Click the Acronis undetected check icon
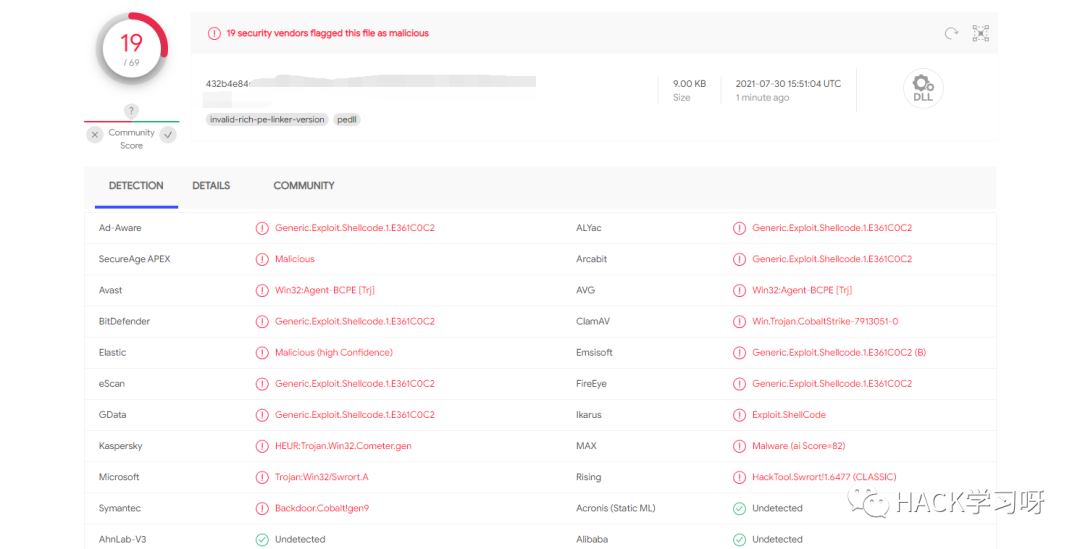This screenshot has width=1080, height=549. click(x=739, y=508)
